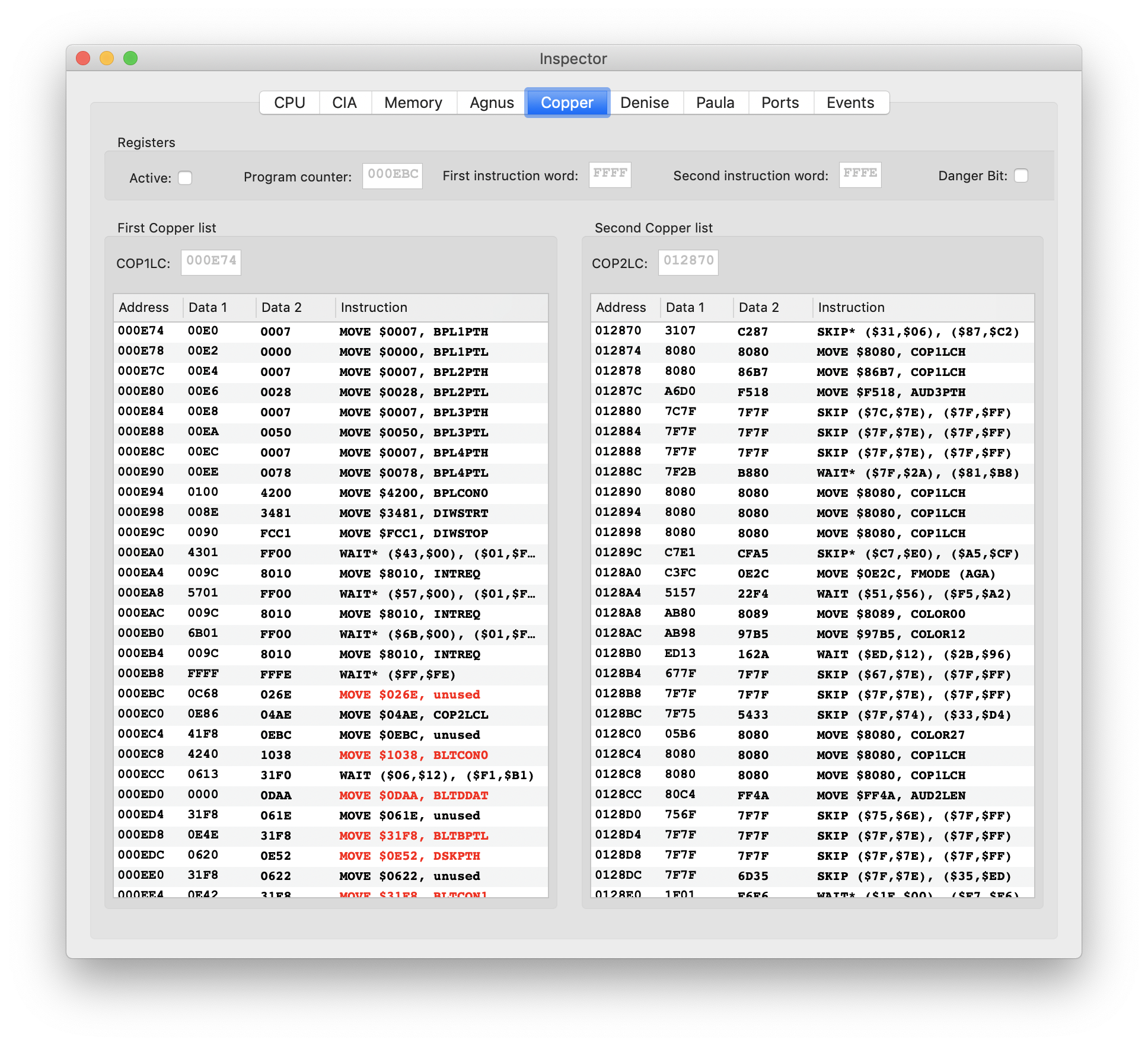Go to the Agnus tab

tap(492, 103)
